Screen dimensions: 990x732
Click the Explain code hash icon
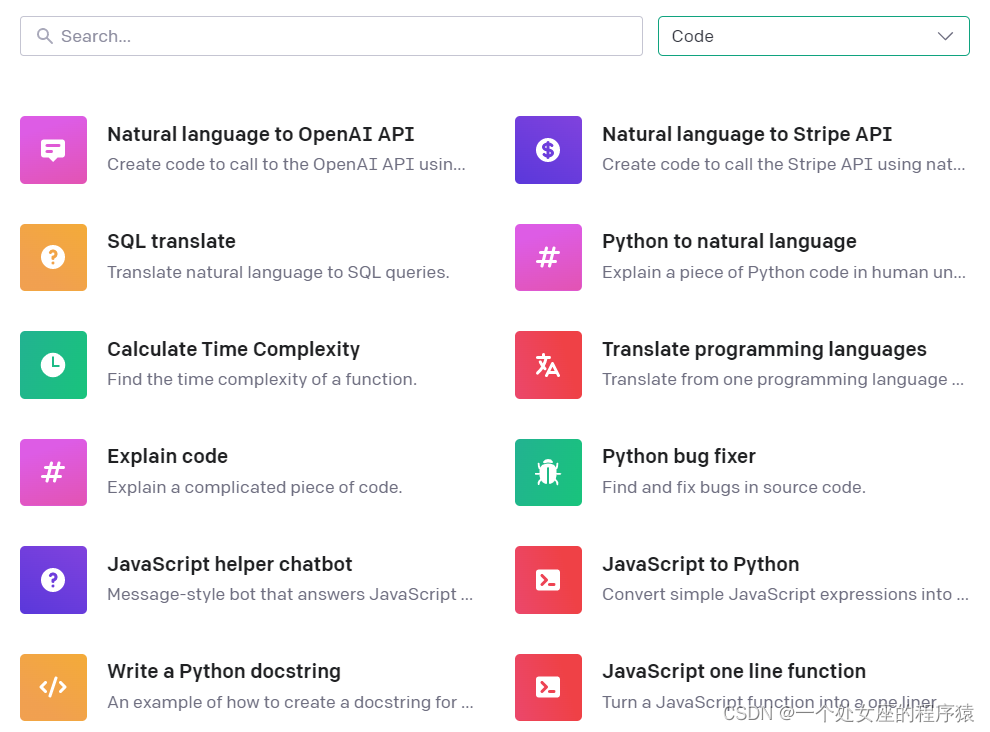(53, 472)
